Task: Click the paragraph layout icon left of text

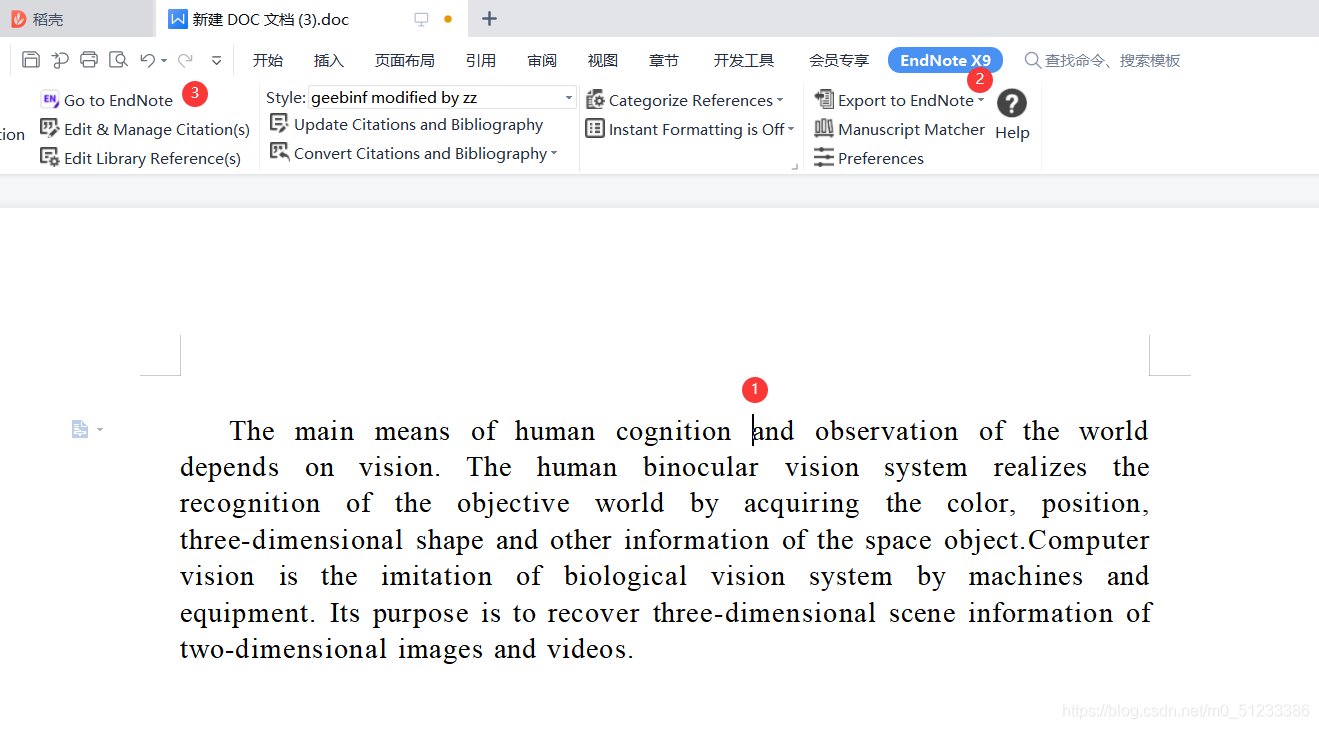Action: tap(80, 429)
